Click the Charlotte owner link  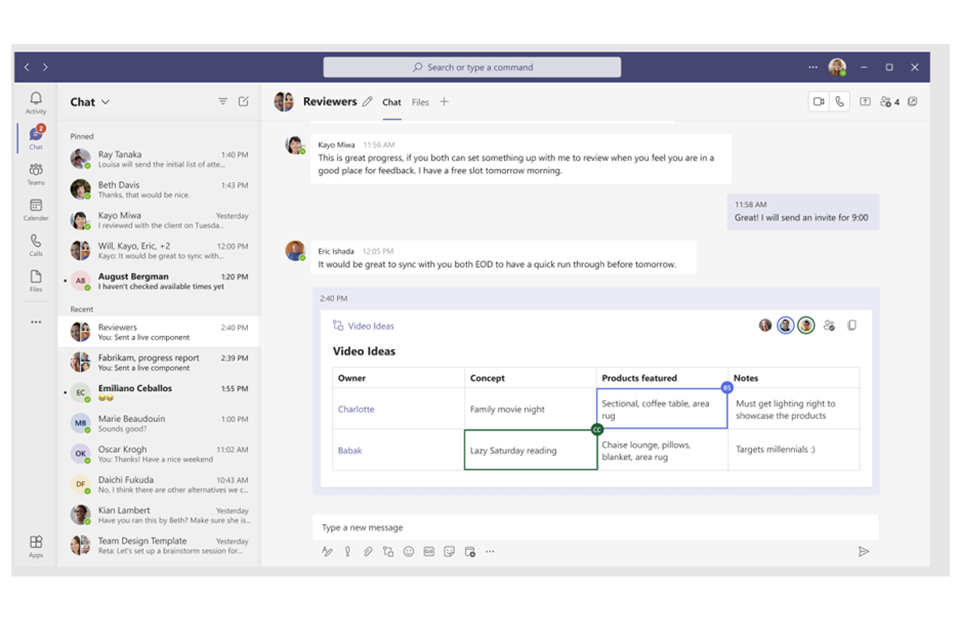356,409
